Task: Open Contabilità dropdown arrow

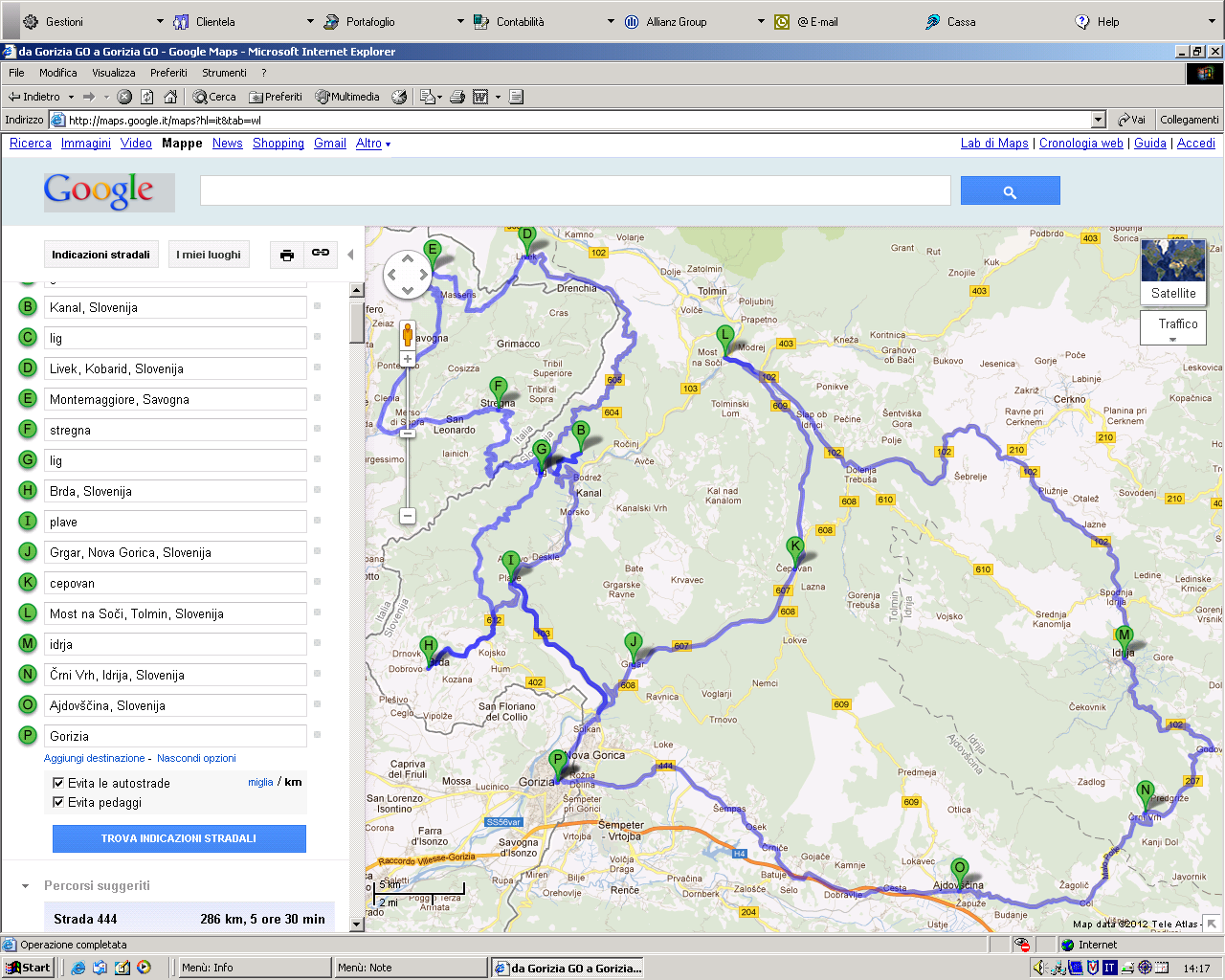Action: pyautogui.click(x=611, y=21)
